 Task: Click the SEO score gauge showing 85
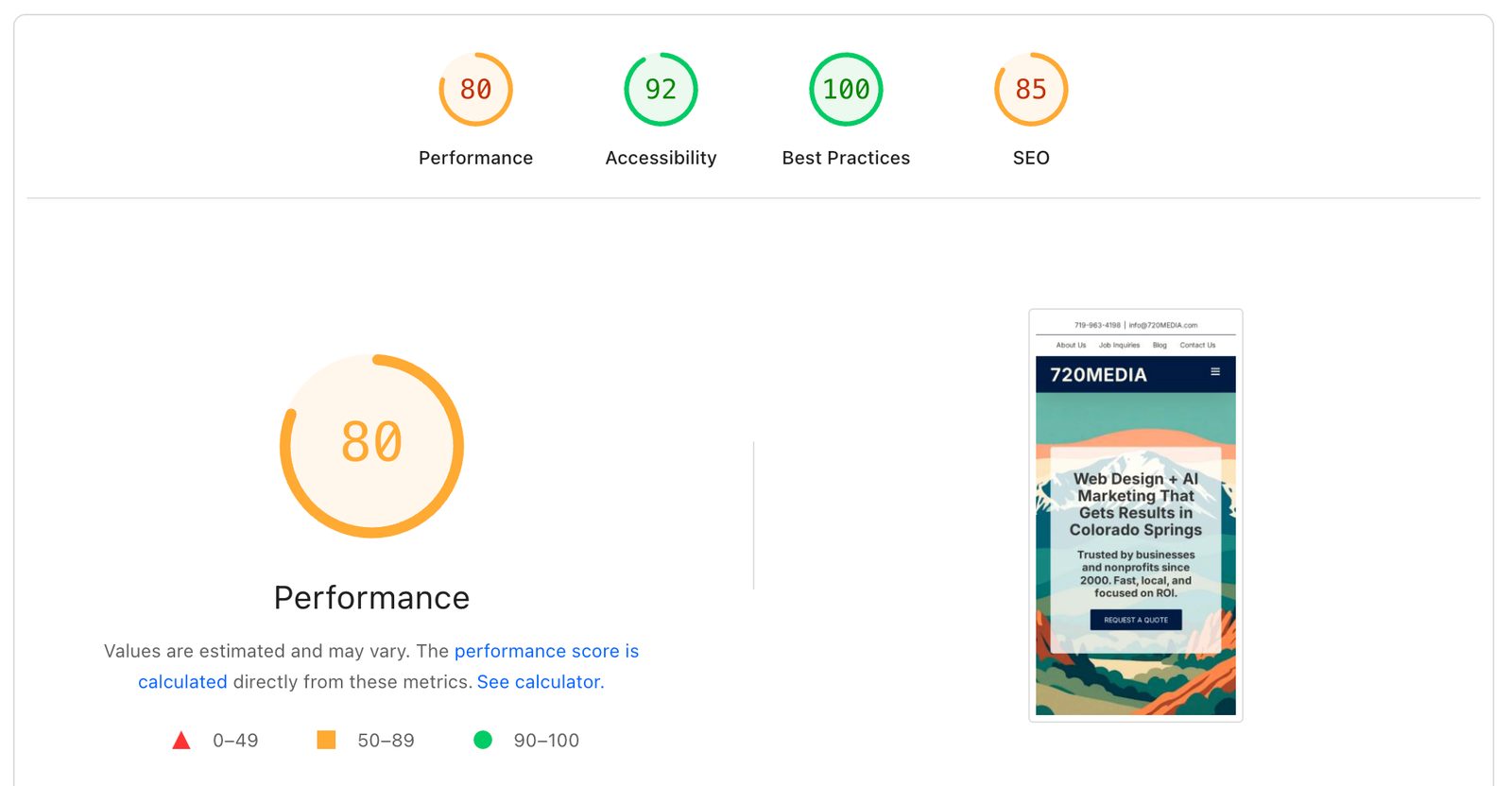1031,90
